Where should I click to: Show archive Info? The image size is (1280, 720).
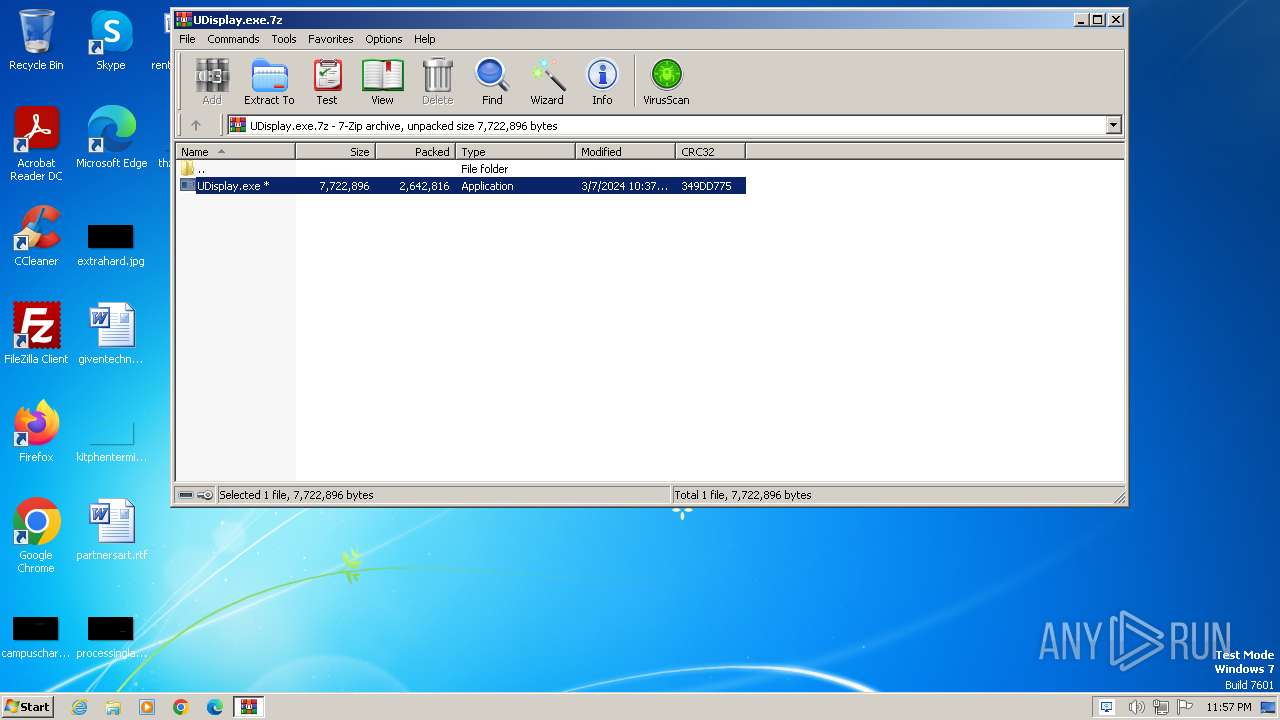602,81
